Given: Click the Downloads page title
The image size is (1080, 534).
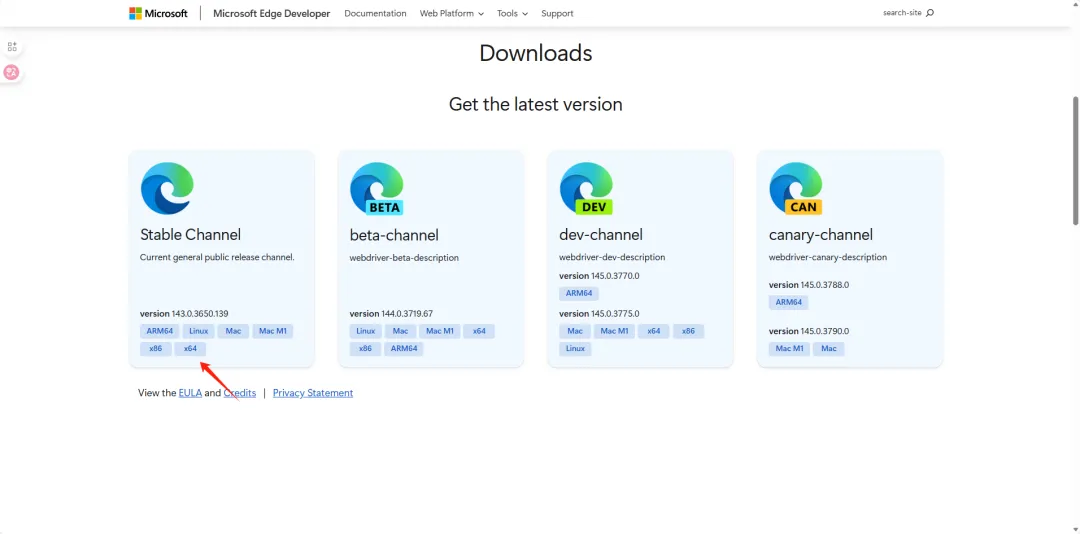Looking at the screenshot, I should click(x=536, y=53).
